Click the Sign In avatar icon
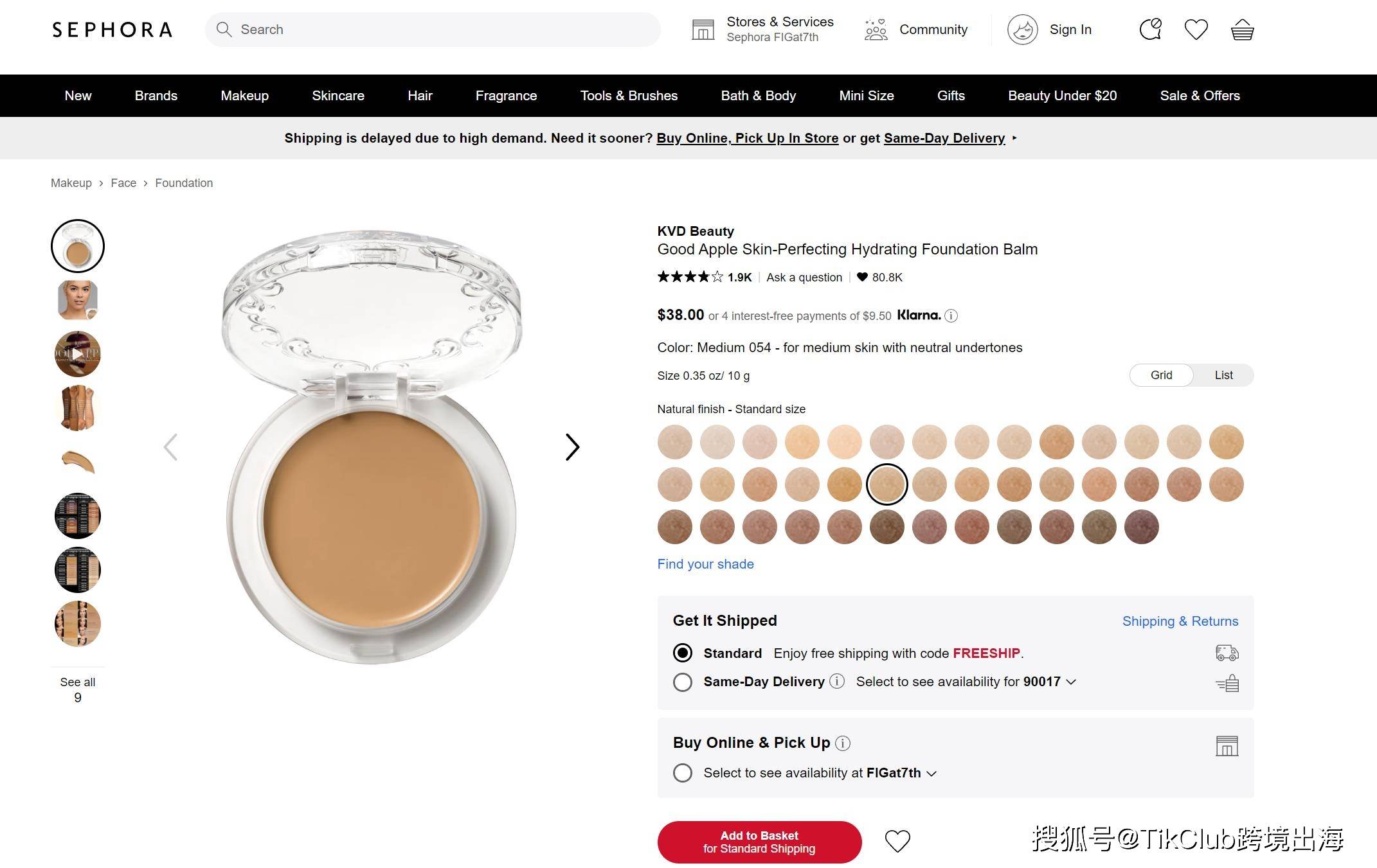This screenshot has height=868, width=1377. coord(1022,30)
